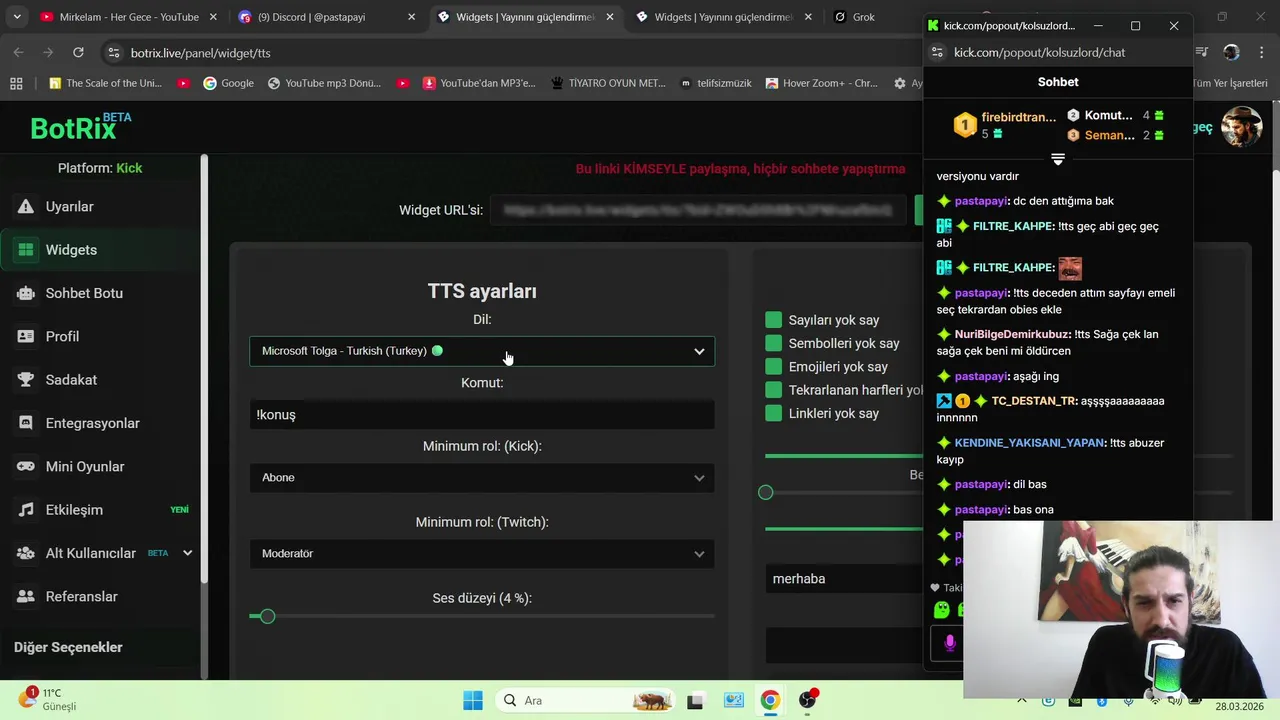
Task: Click firebirdtran... in Kick leaderboard
Action: click(1018, 117)
